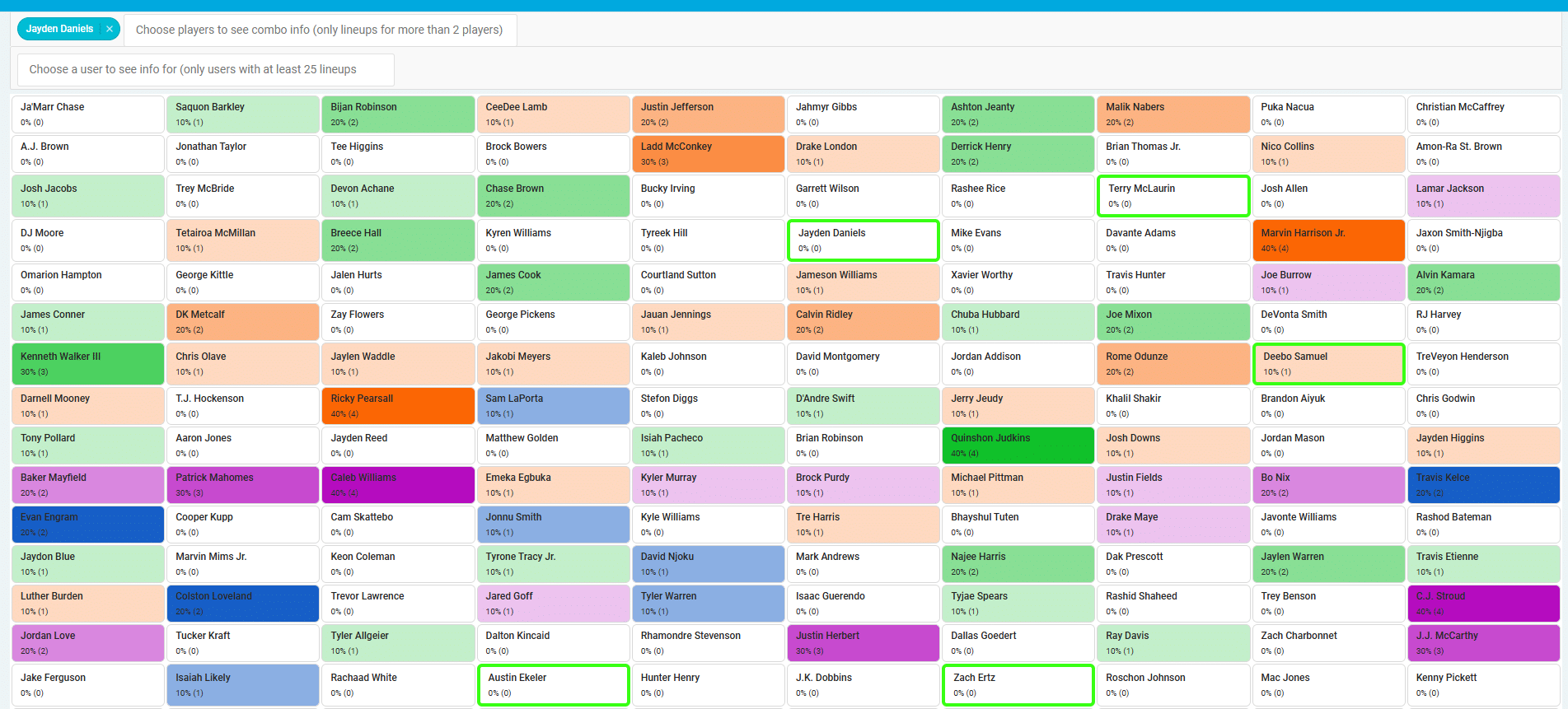Choose the Patrick Mahomes tile
Image resolution: width=1568 pixels, height=709 pixels.
pyautogui.click(x=242, y=485)
